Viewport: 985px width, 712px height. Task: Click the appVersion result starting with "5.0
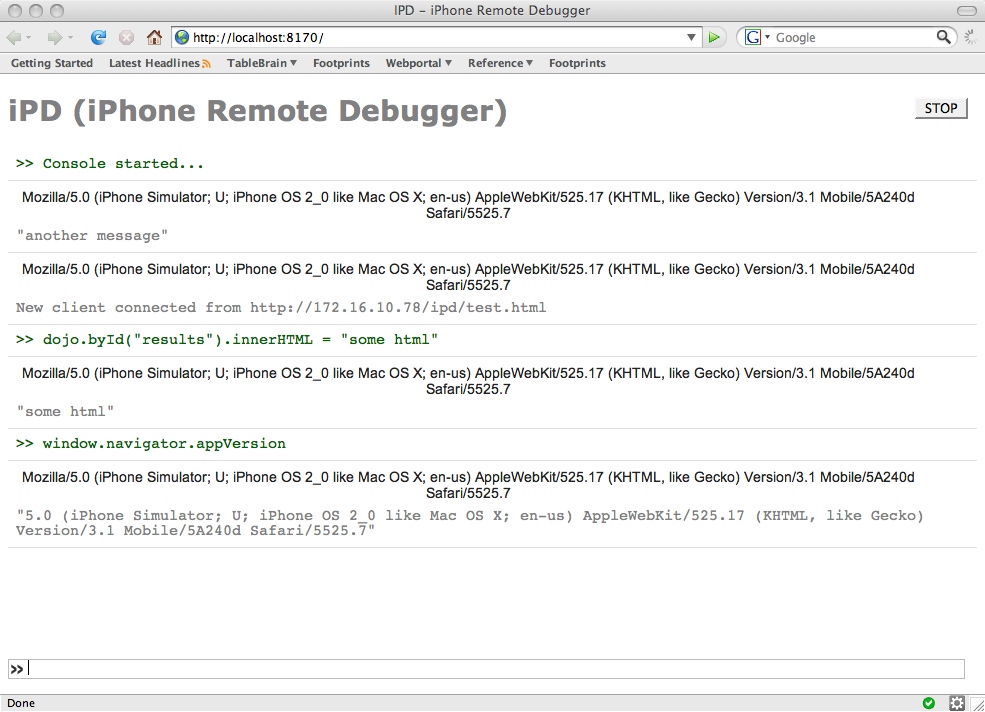470,523
